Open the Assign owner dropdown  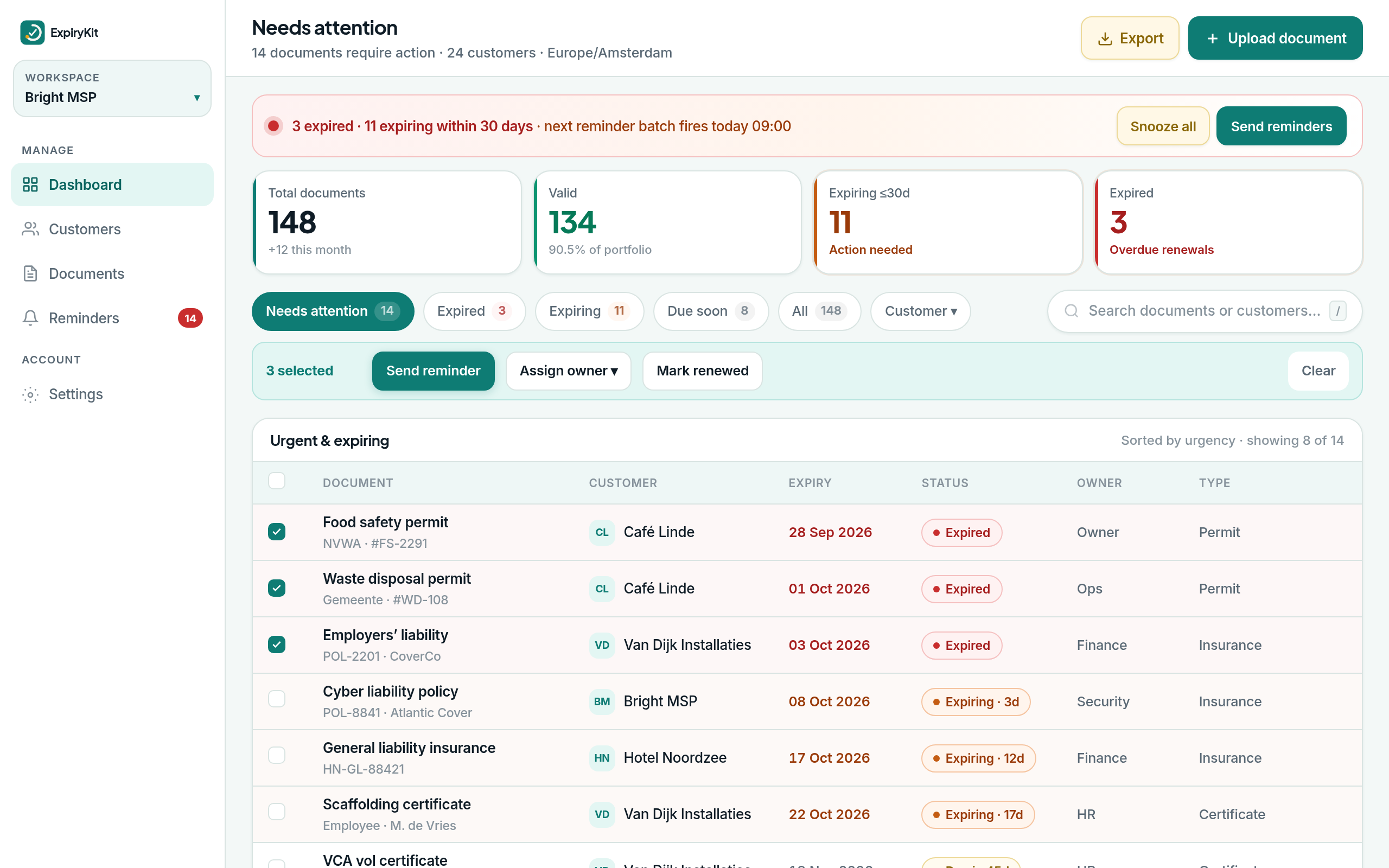[568, 371]
